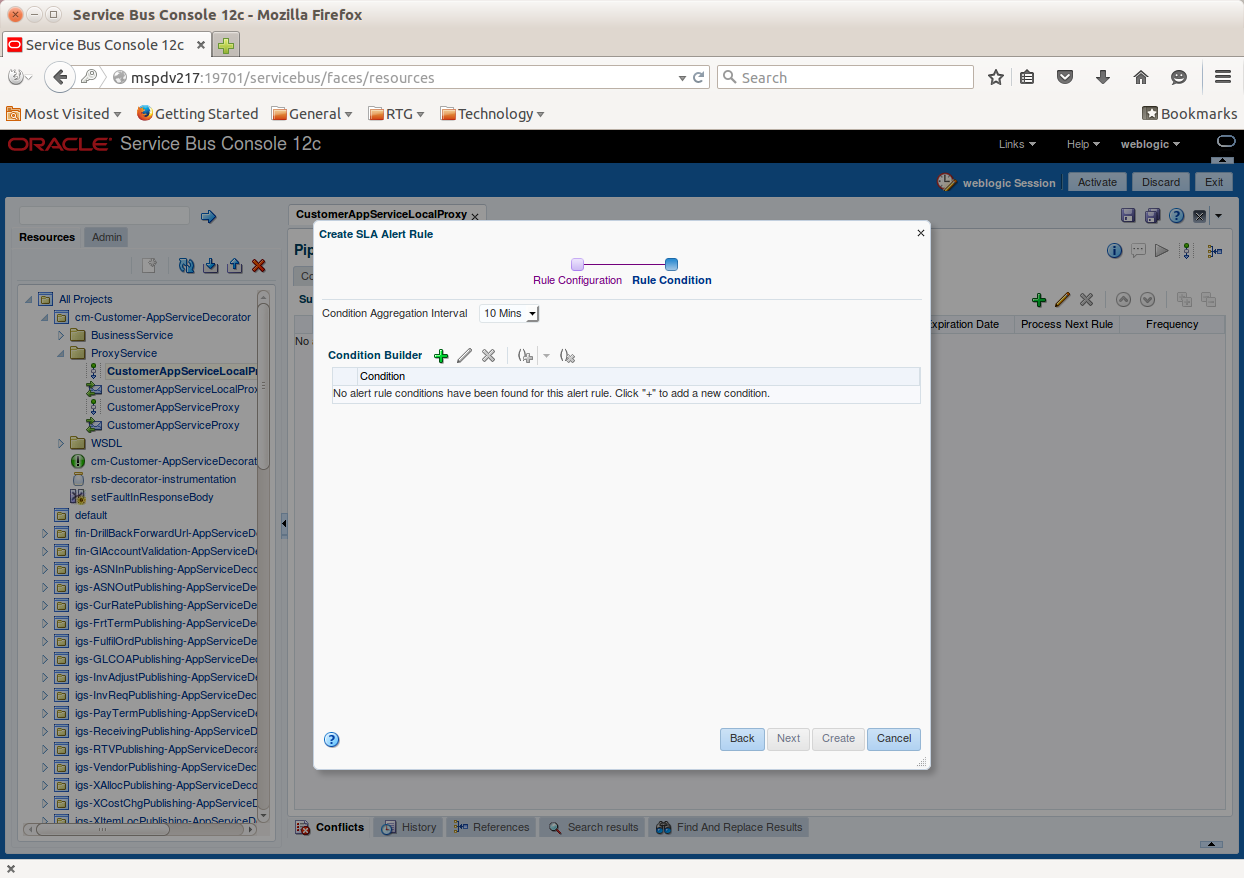
Task: Open the Help menu in Oracle header
Action: coord(1083,144)
